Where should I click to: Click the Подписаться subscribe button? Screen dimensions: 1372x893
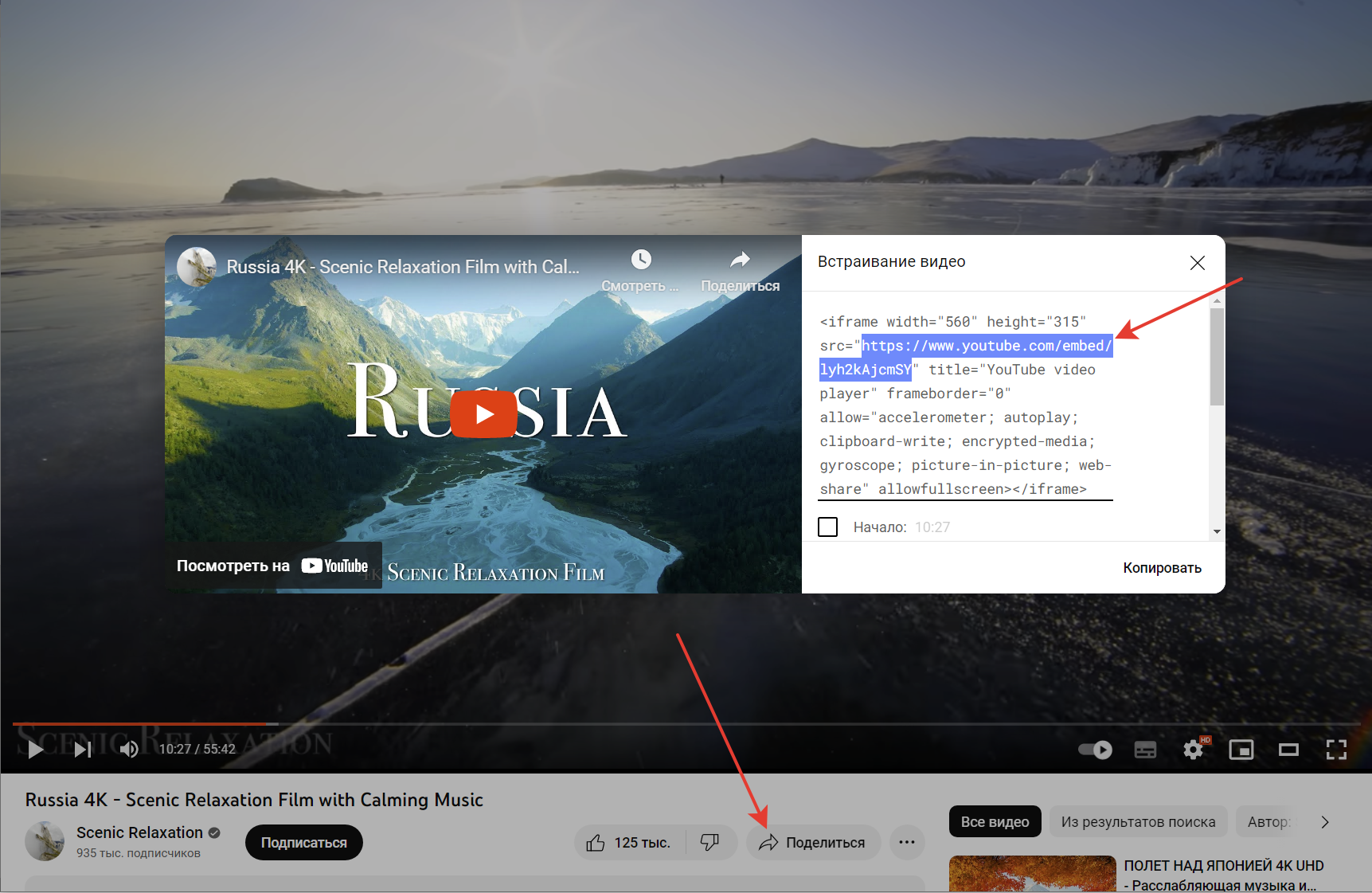coord(304,842)
